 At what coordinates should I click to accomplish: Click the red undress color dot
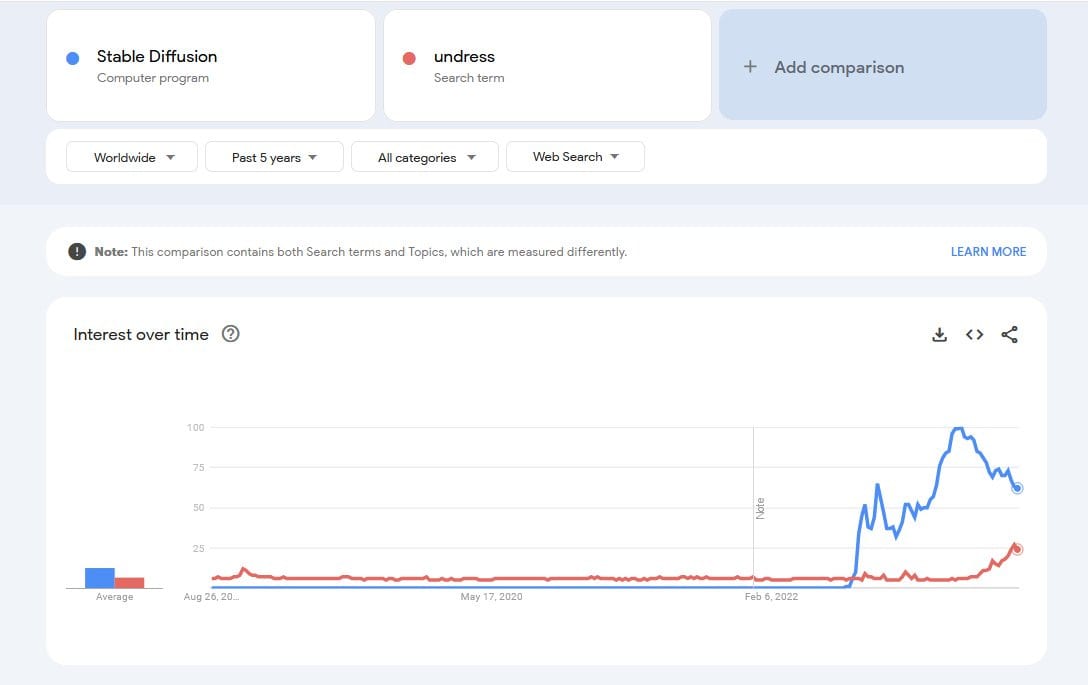(x=408, y=58)
